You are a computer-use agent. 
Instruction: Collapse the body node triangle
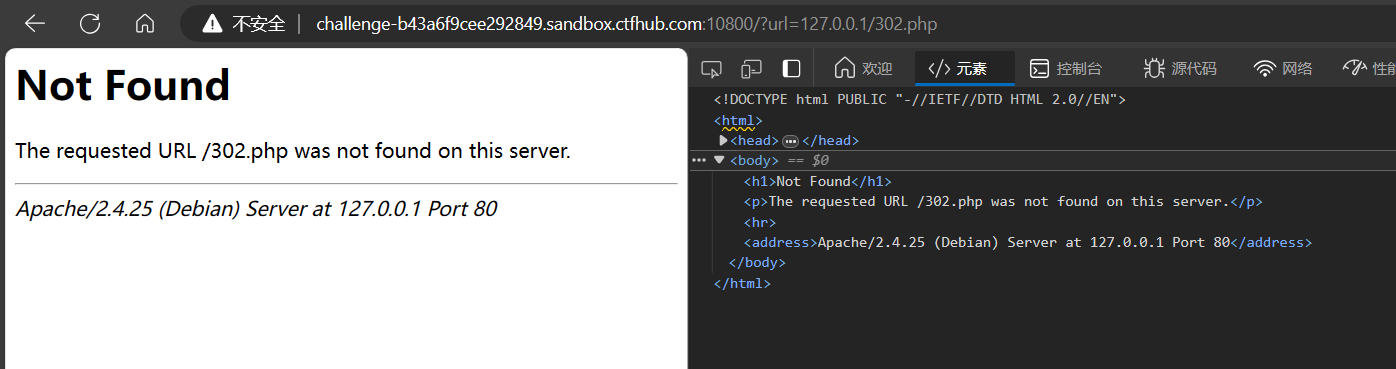pos(719,160)
